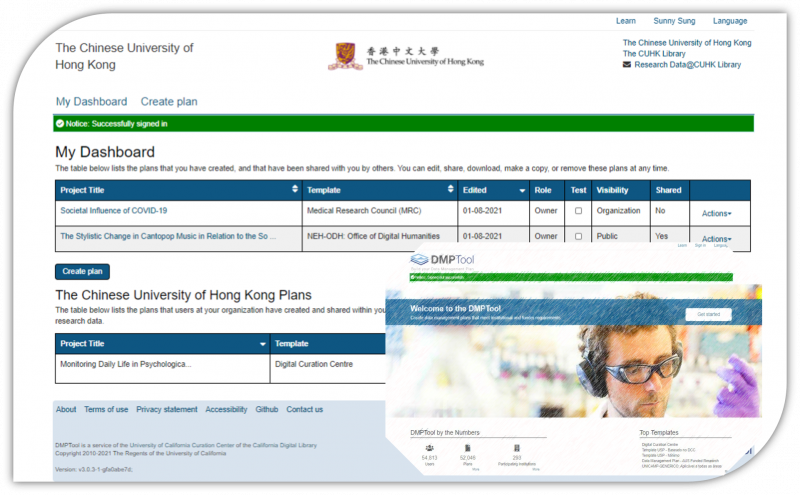Viewport: 800px width, 495px height.
Task: Open the About footer link
Action: tap(66, 409)
